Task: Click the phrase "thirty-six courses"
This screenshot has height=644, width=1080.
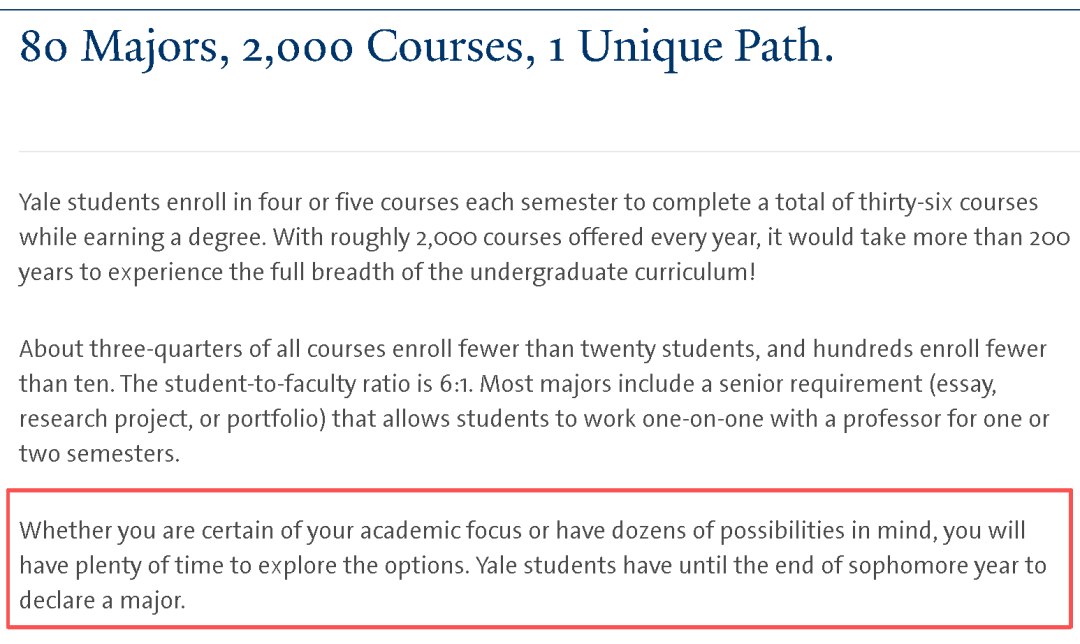Action: click(x=948, y=203)
